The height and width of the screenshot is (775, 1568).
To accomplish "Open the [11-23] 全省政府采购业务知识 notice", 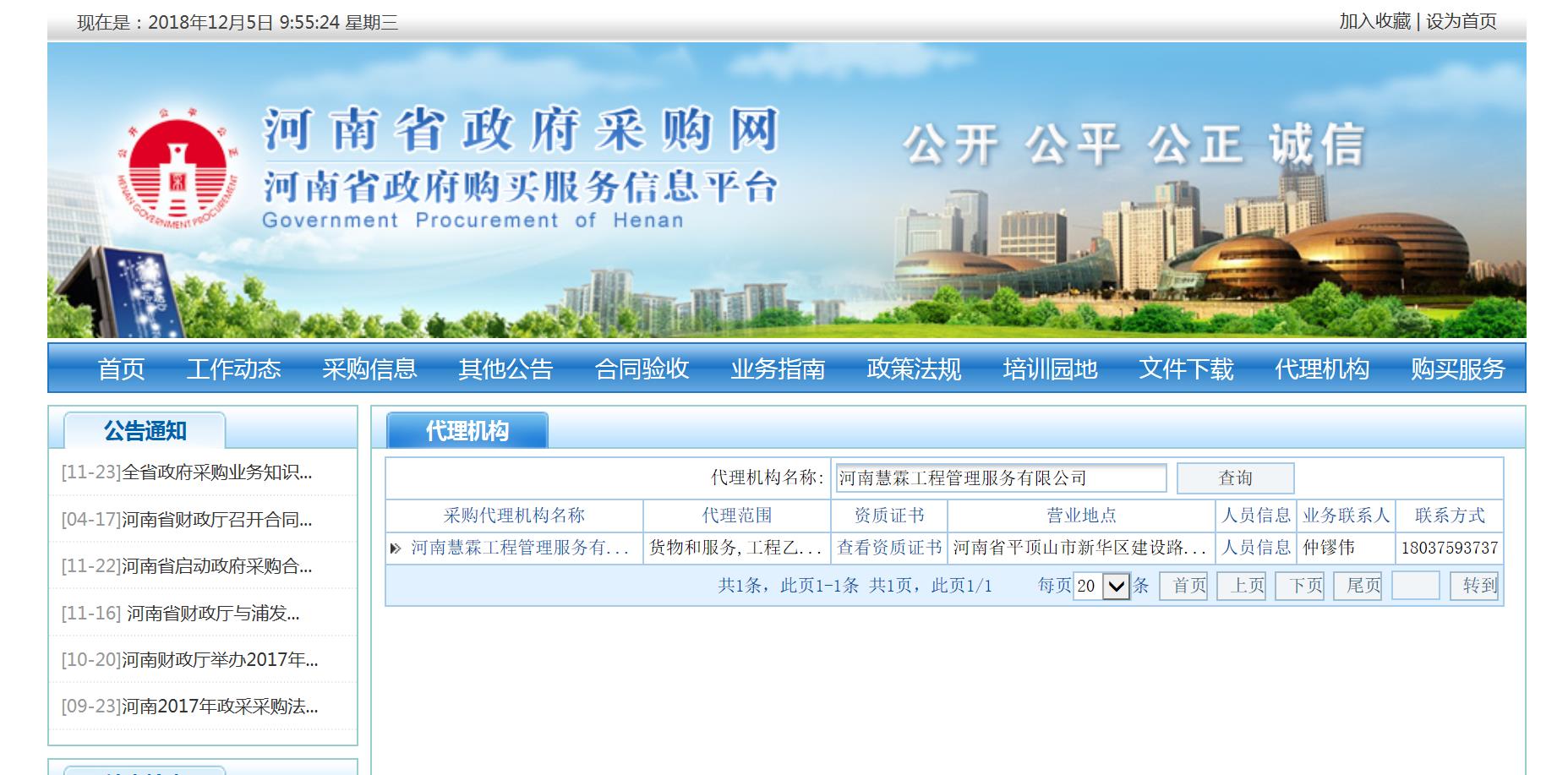I will (187, 472).
